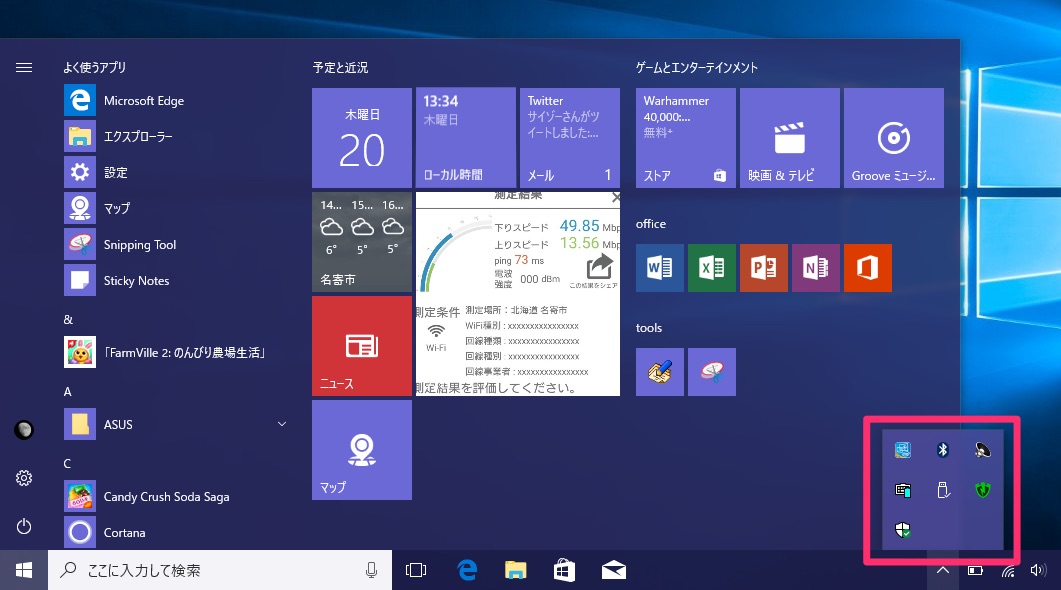Open the メール tile with Twitter notification
Screen dimensions: 1061x590
pyautogui.click(x=570, y=138)
